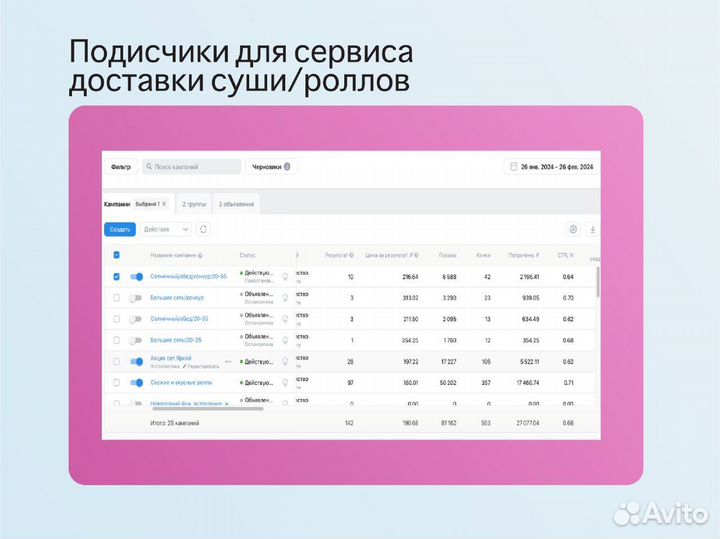Viewport: 720px width, 539px height.
Task: Click the download export icon
Action: click(592, 229)
